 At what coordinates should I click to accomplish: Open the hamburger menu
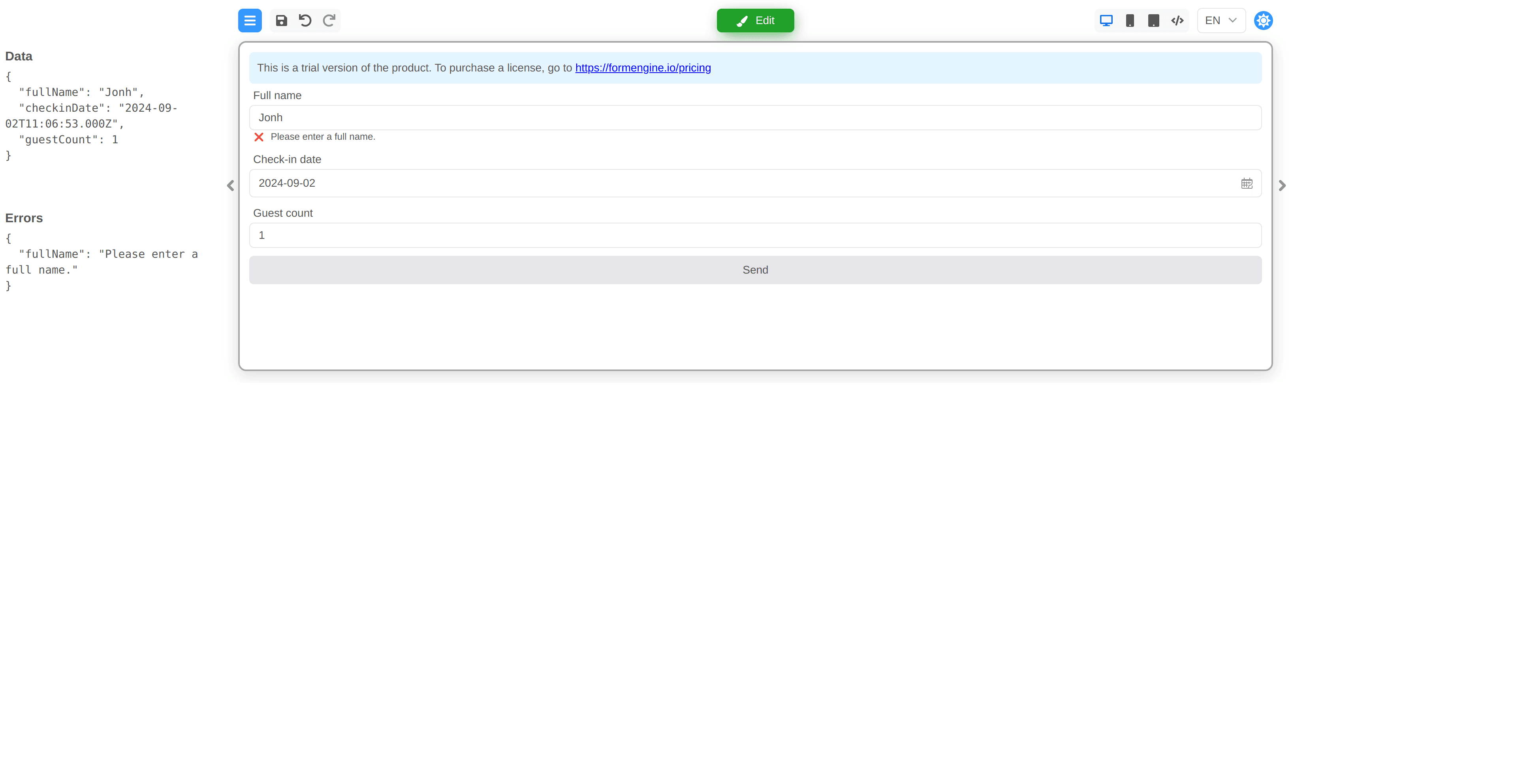tap(250, 21)
